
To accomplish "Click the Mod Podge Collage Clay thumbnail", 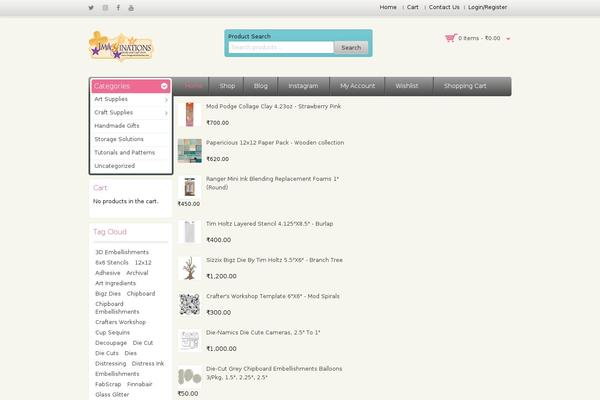I will click(x=189, y=114).
